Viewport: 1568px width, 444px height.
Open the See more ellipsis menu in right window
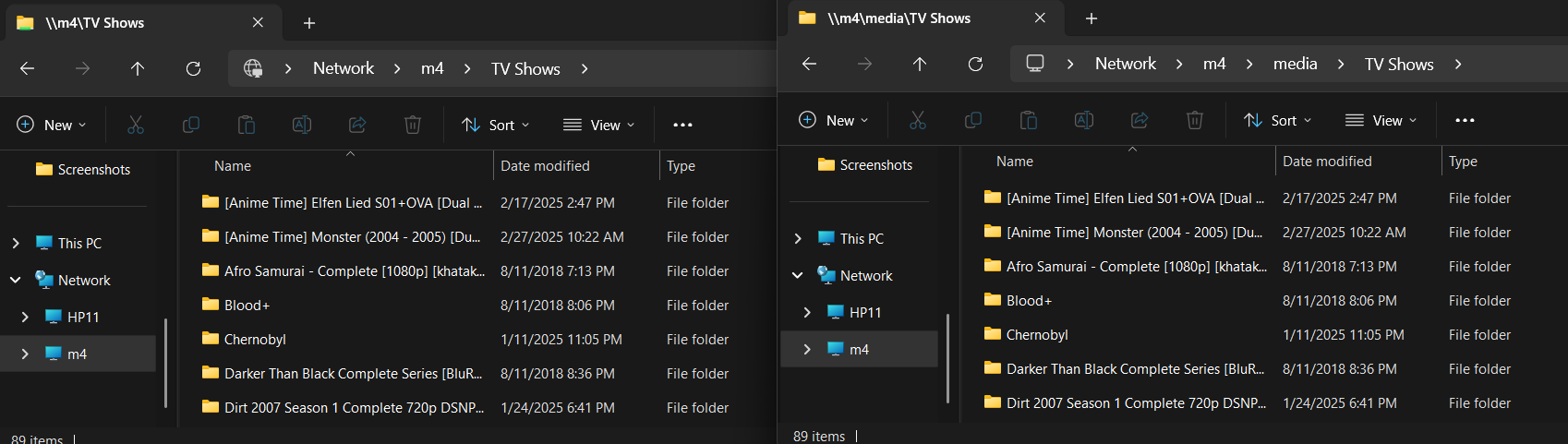(1465, 120)
